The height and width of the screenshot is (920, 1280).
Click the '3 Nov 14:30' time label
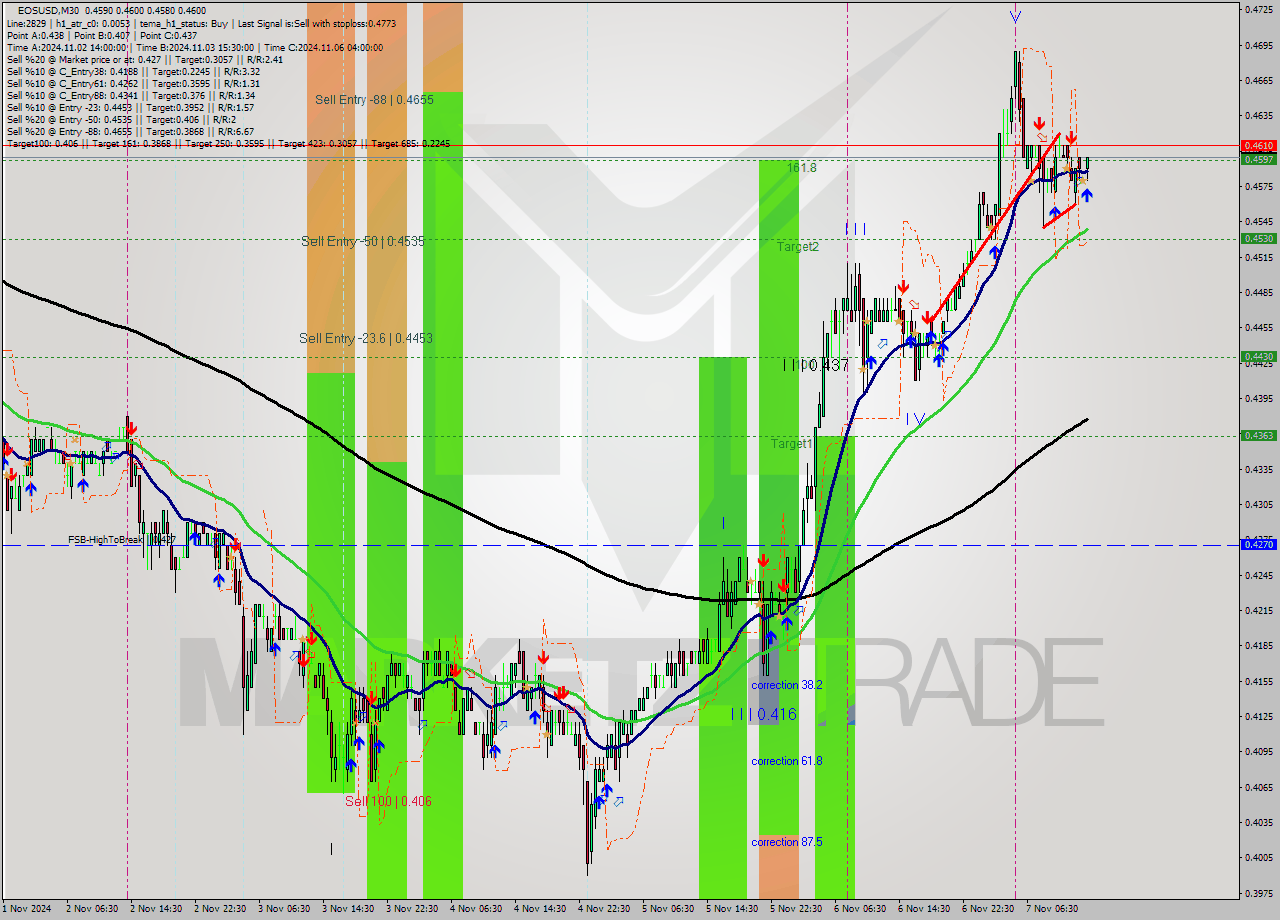point(348,909)
